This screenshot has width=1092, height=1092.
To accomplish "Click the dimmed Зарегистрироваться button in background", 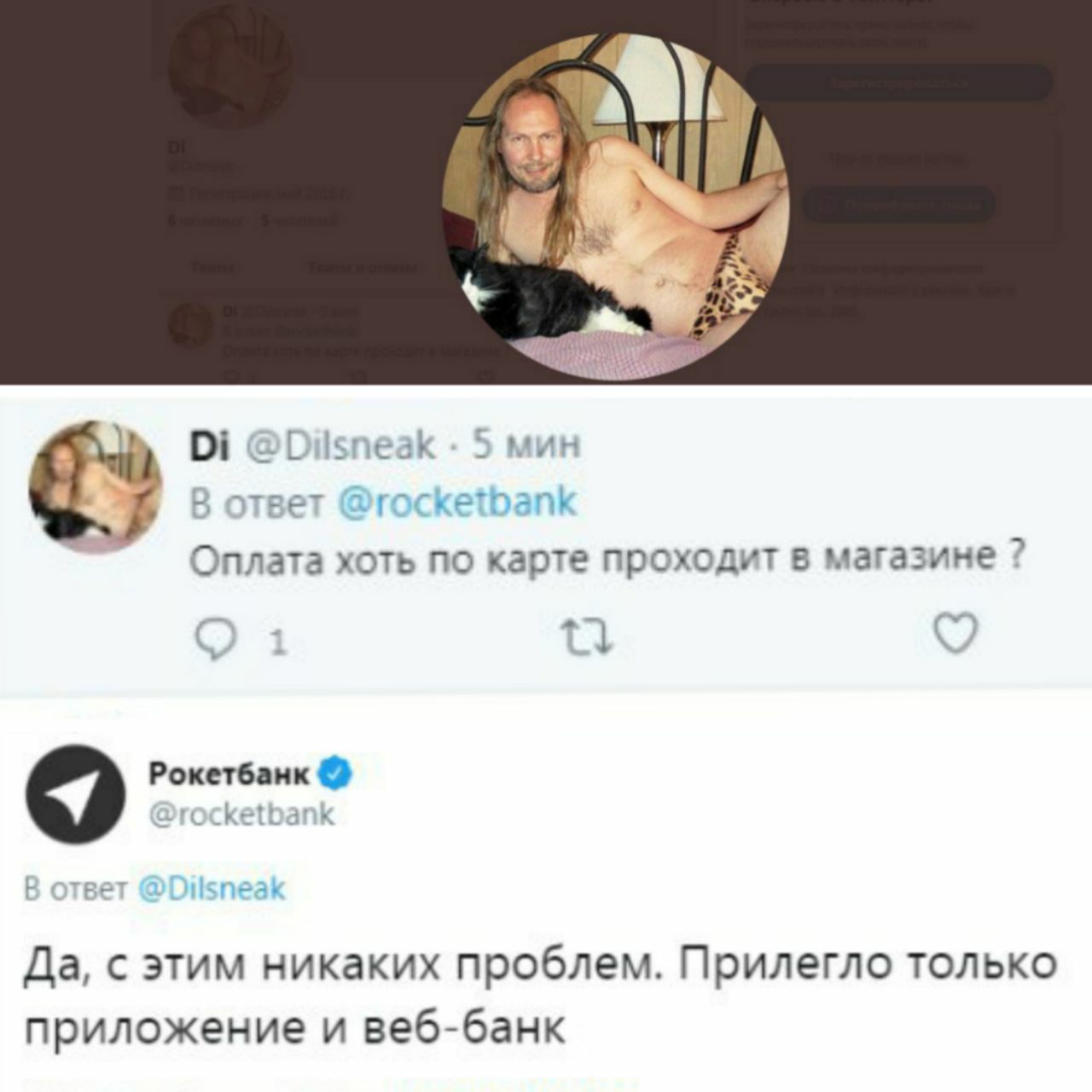I will click(898, 83).
